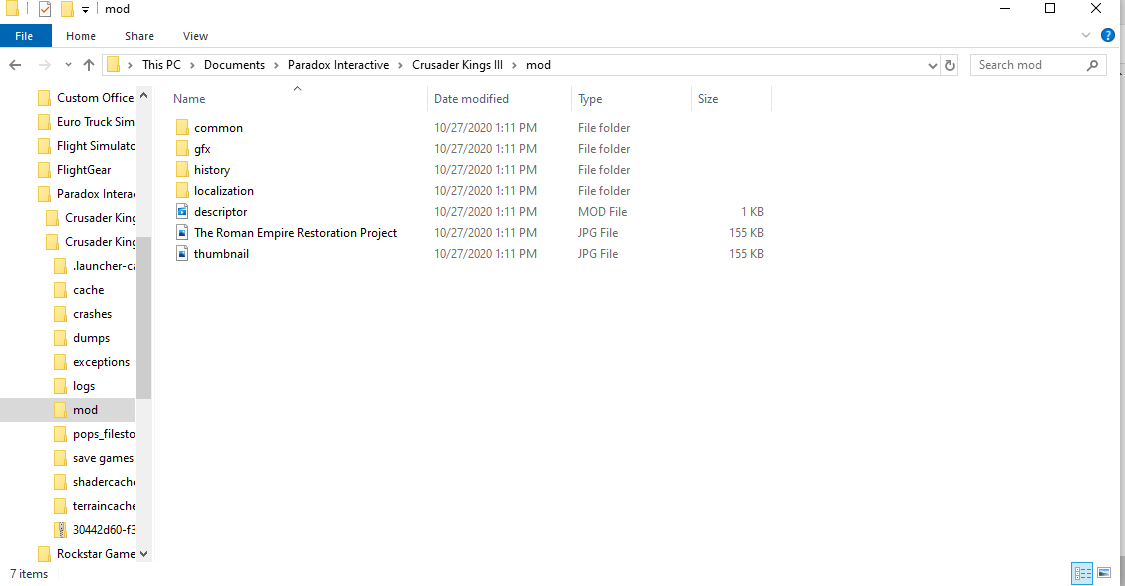Click inside the Search mod field
This screenshot has width=1125, height=586.
coord(1028,65)
